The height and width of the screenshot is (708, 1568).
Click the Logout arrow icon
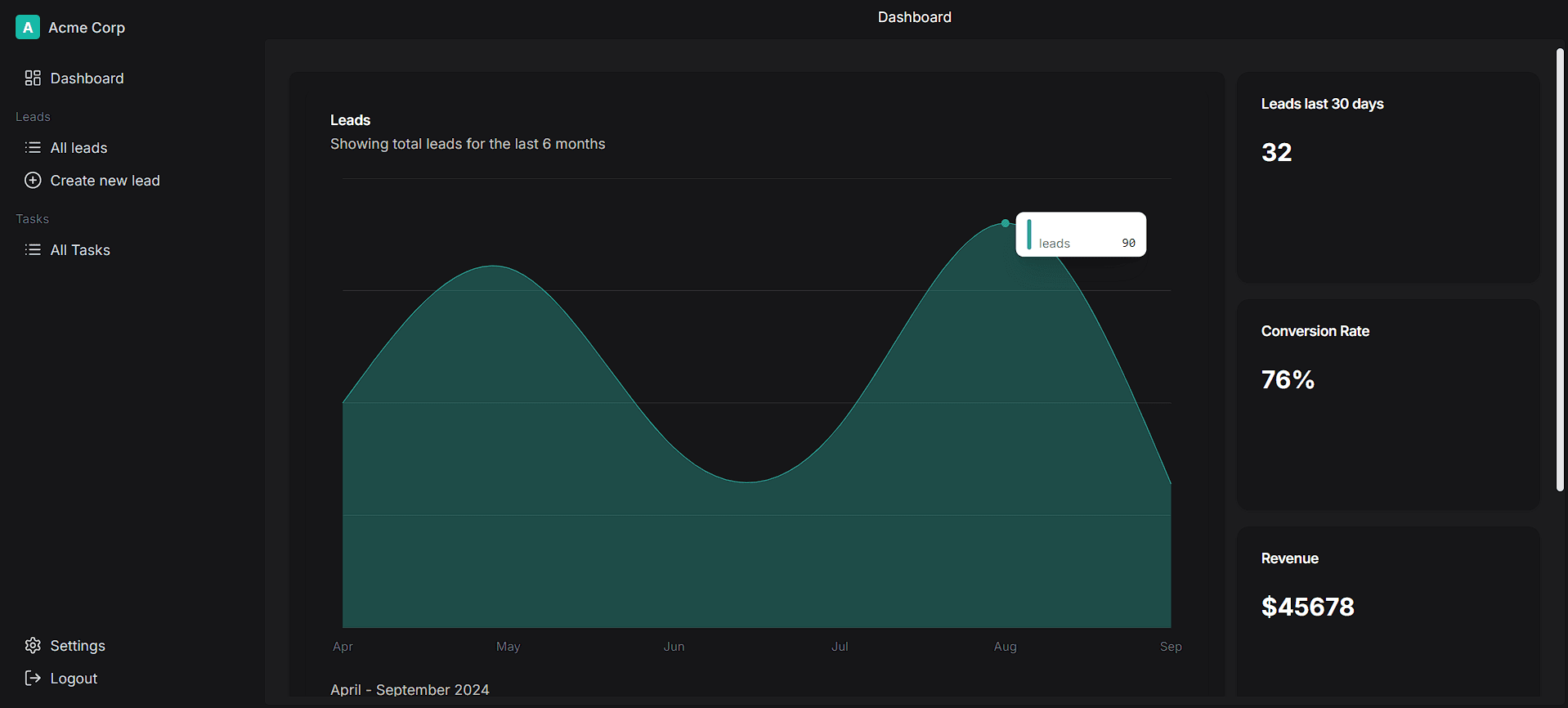[33, 679]
